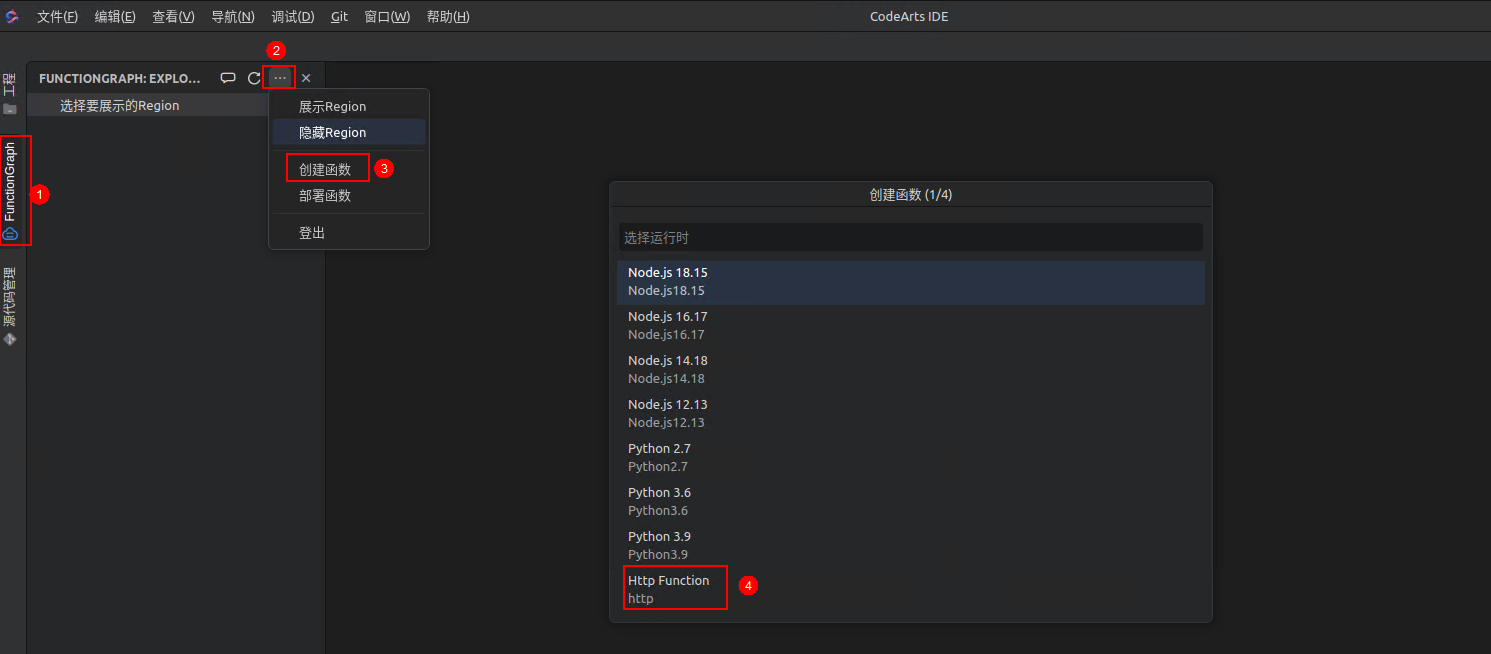The image size is (1491, 654).
Task: Focus the 选择运行时 runtime search field
Action: tap(910, 237)
